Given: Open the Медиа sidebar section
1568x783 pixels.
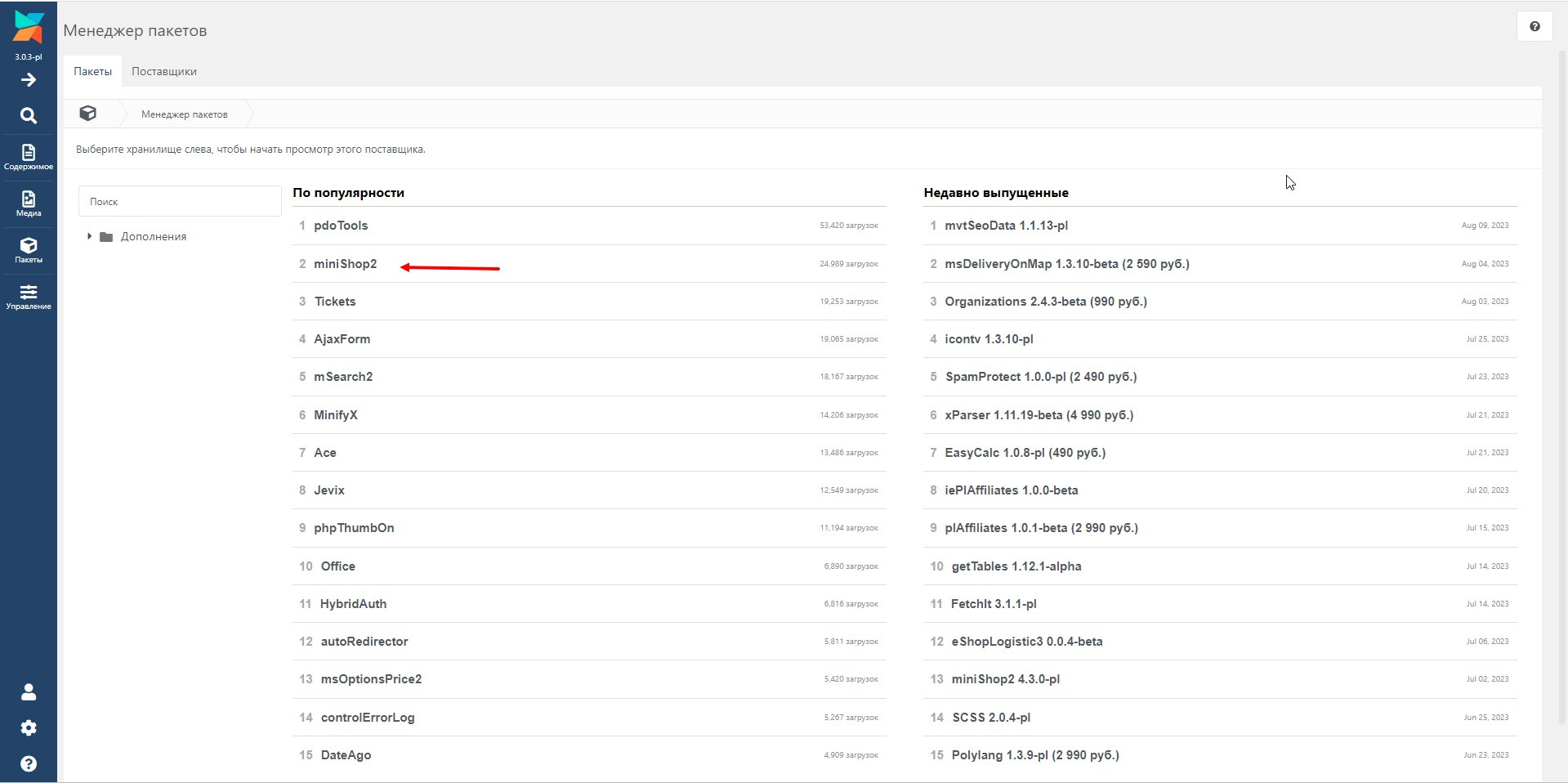Looking at the screenshot, I should [29, 204].
